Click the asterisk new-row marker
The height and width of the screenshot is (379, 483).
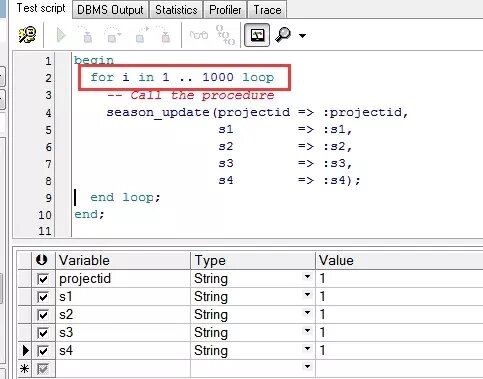pos(25,369)
